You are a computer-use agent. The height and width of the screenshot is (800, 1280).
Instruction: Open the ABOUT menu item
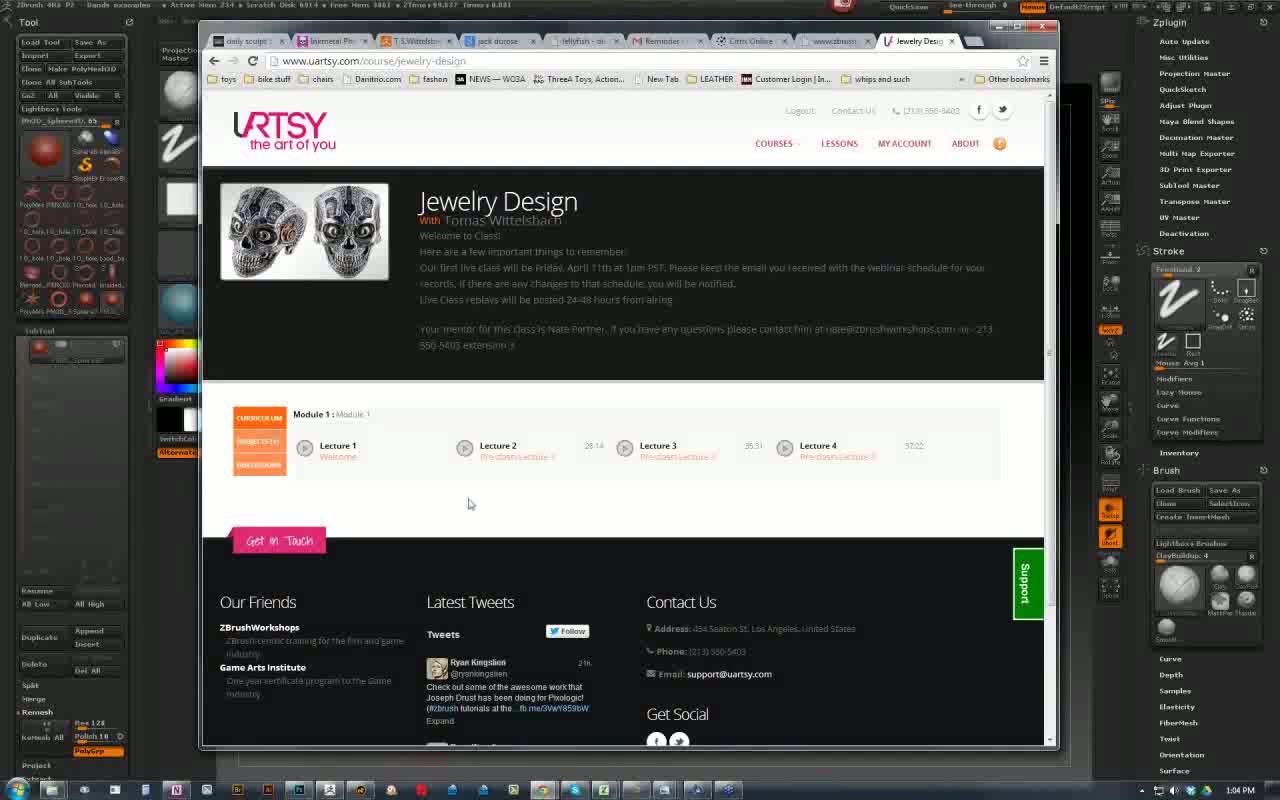pos(965,144)
